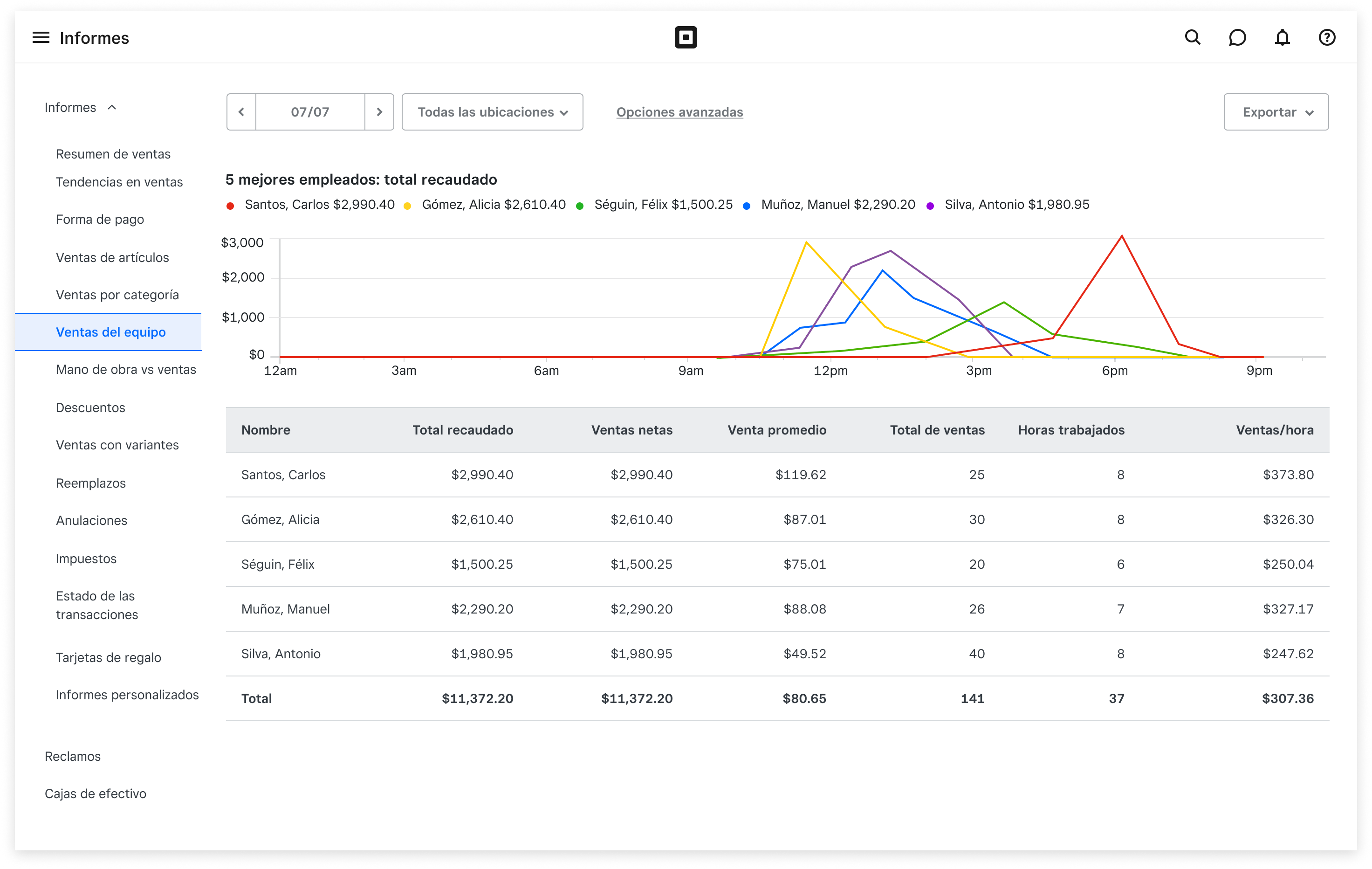Open the Reemplazos report
This screenshot has width=1372, height=869.
tap(90, 483)
